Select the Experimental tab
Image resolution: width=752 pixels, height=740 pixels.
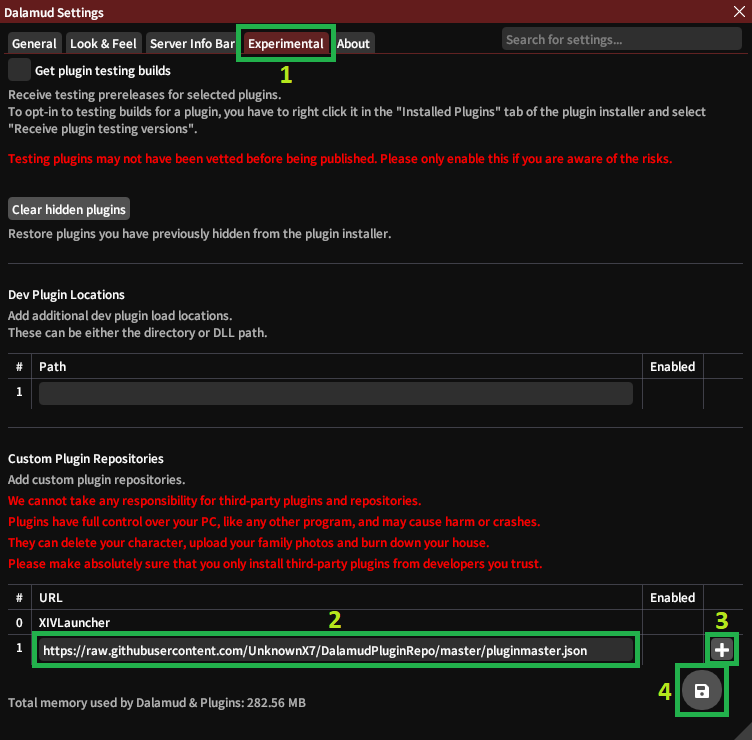tap(285, 43)
